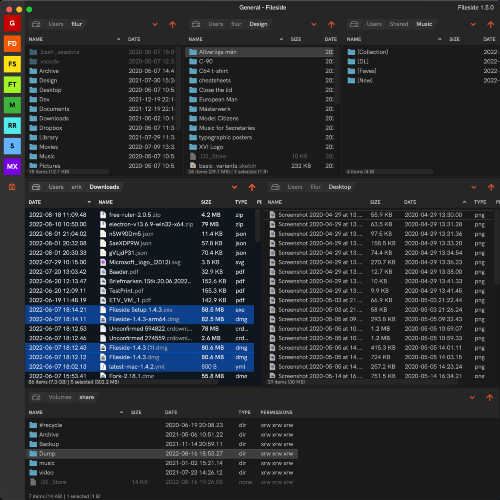Image resolution: width=500 pixels, height=500 pixels.
Task: Switch to the orange FD layout tab
Action: [x=12, y=44]
